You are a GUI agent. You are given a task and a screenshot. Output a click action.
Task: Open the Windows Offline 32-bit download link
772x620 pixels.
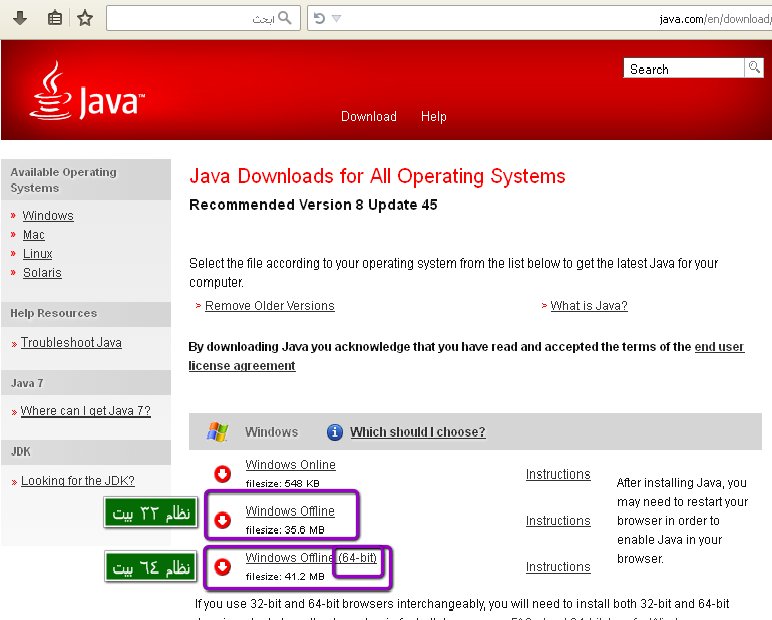(x=290, y=511)
